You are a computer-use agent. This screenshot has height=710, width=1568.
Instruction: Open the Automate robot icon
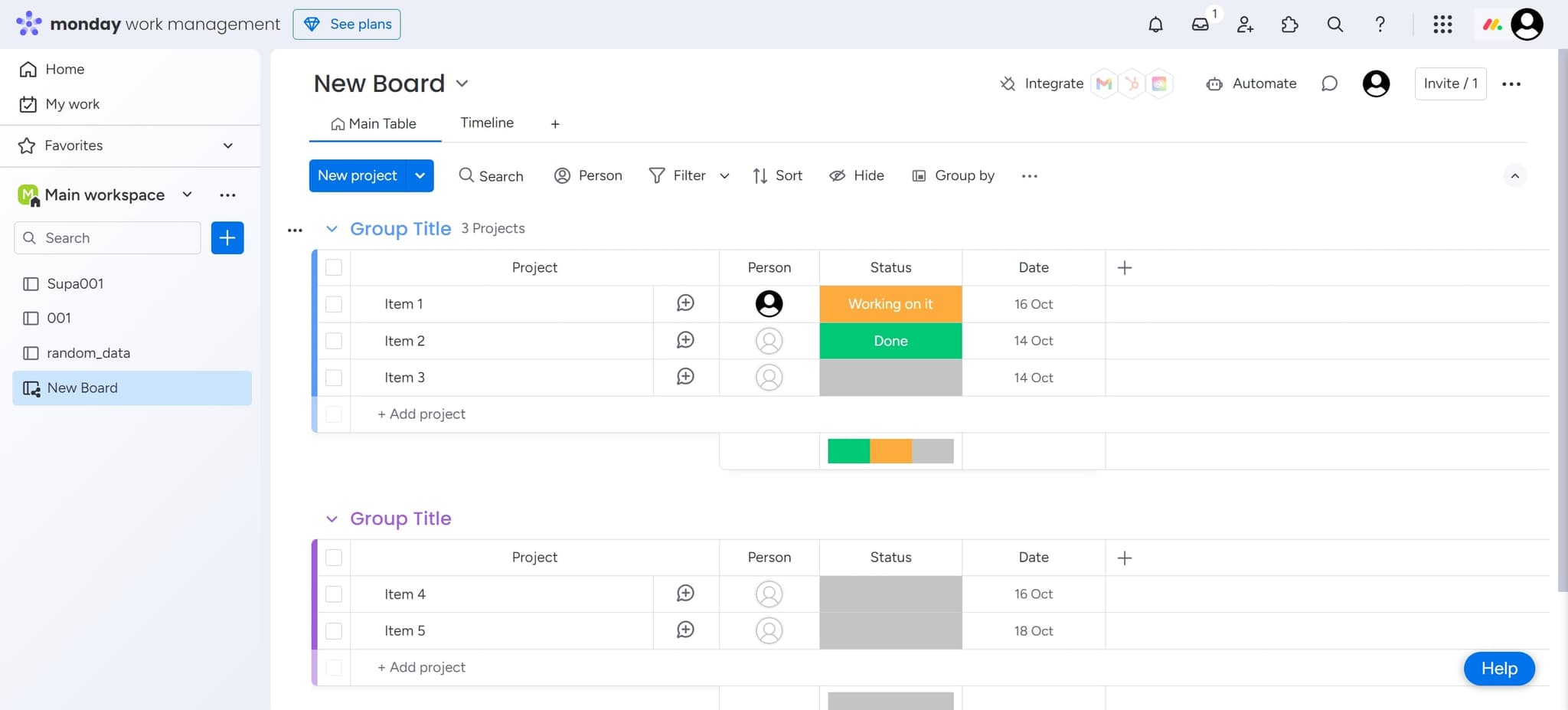tap(1214, 84)
